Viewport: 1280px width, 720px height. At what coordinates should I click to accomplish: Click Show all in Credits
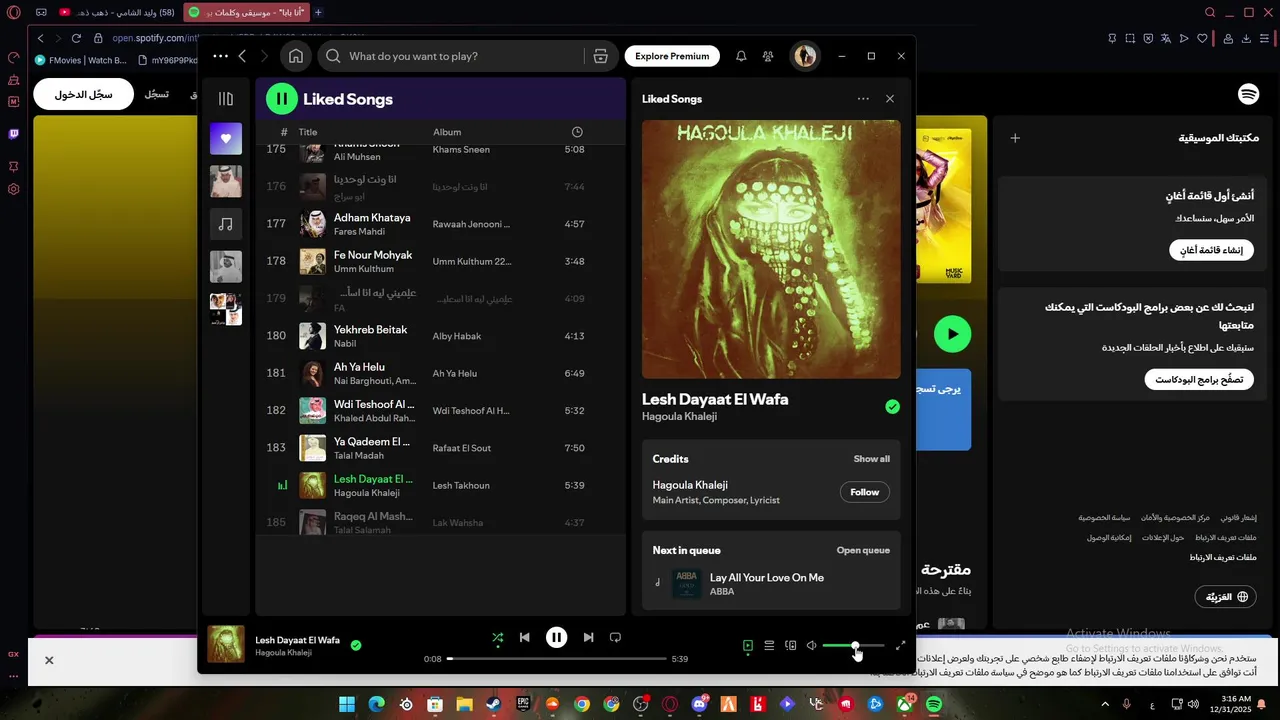[x=871, y=459]
